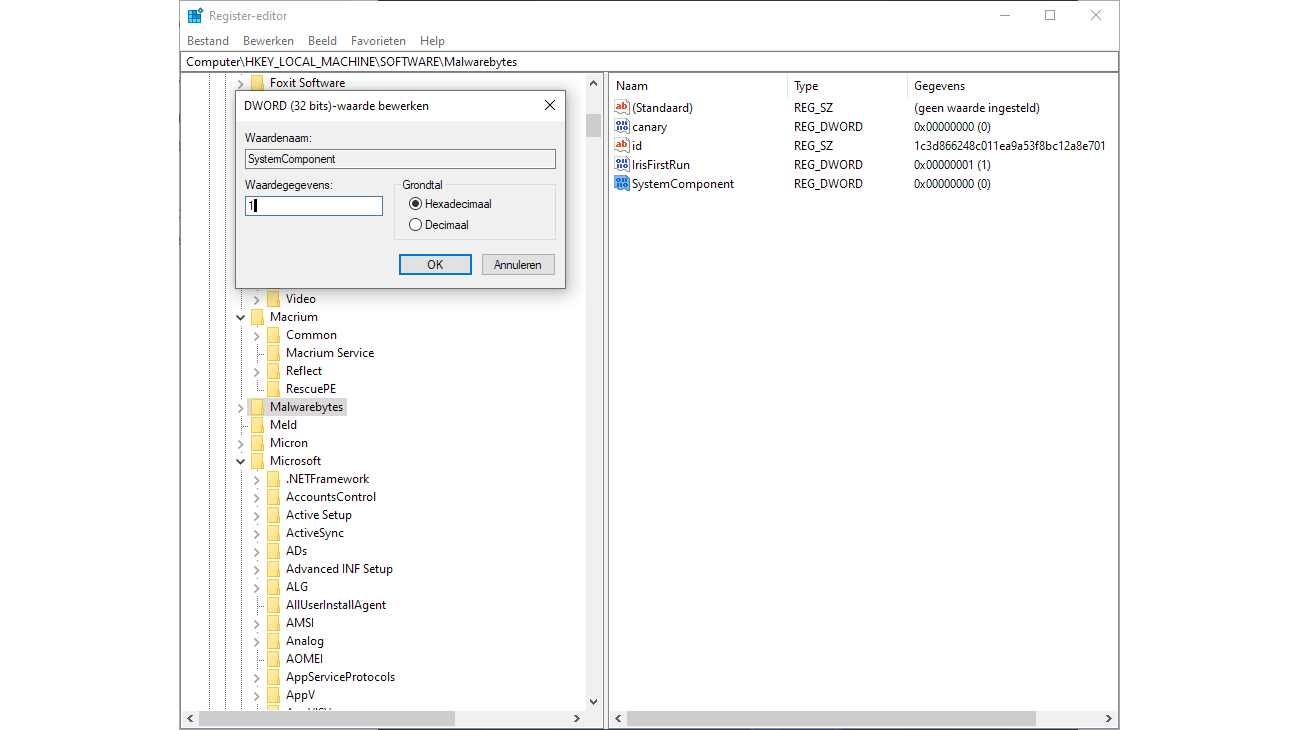
Task: Click the Macrium Service folder icon
Action: point(273,353)
